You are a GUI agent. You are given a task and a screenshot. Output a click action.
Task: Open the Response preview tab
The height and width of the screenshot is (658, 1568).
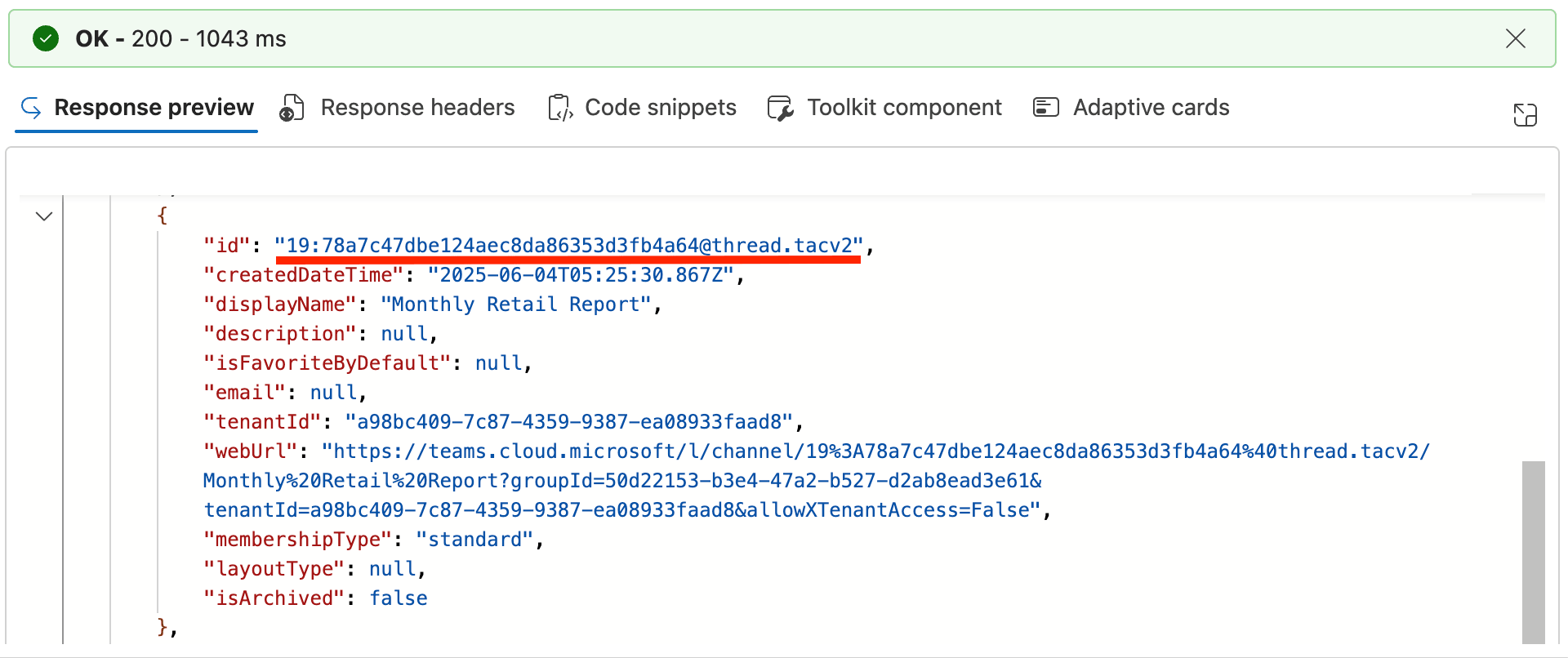[136, 108]
